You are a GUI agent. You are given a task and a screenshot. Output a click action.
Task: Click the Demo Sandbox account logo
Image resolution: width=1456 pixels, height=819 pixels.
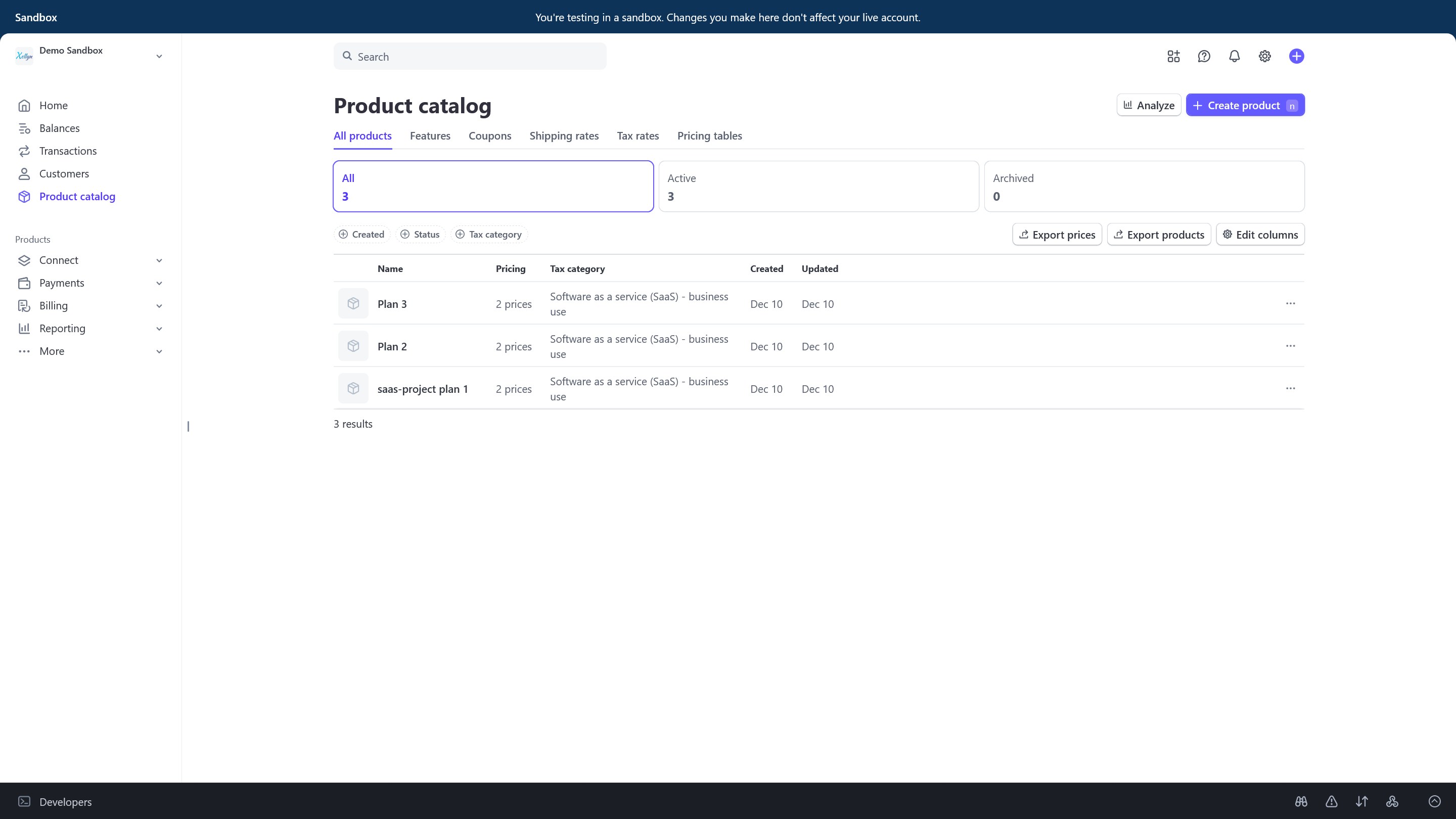pos(24,56)
